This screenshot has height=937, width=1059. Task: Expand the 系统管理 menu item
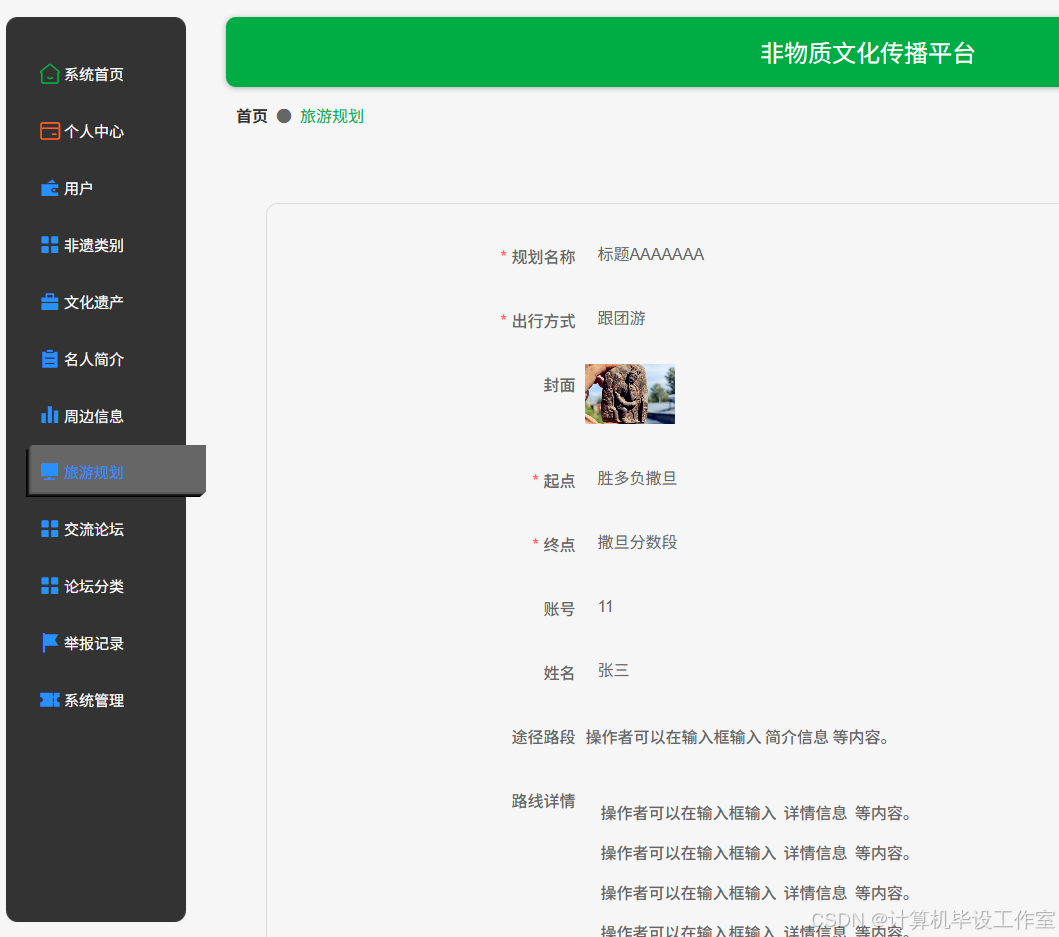(x=96, y=700)
